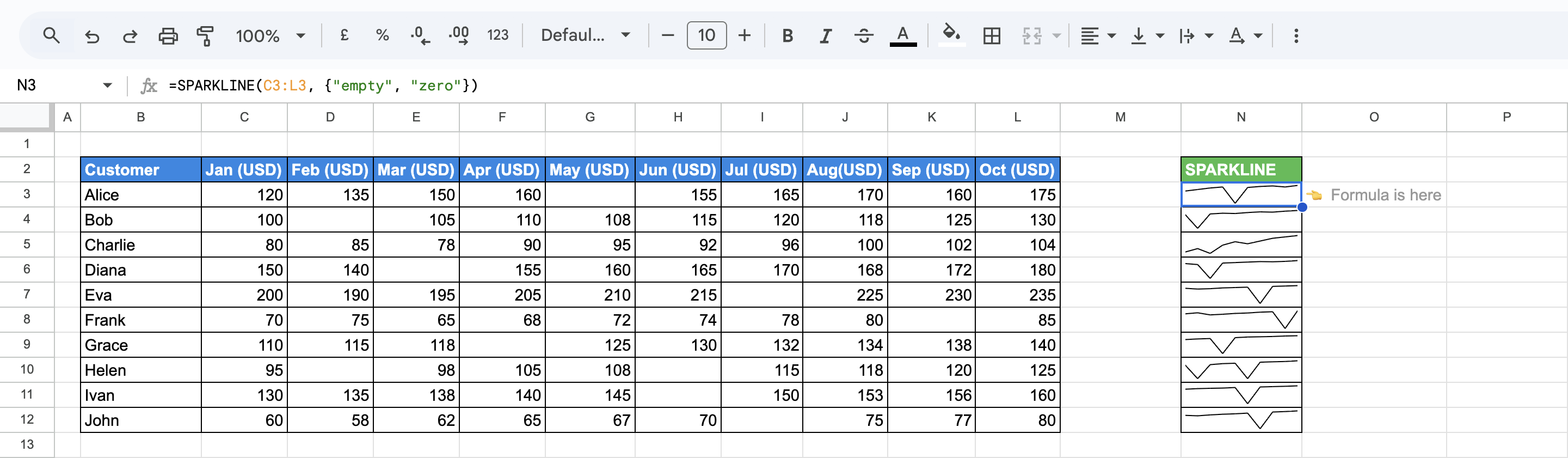The image size is (1568, 458).
Task: Click Frank's sparkline chart cell
Action: [1240, 320]
